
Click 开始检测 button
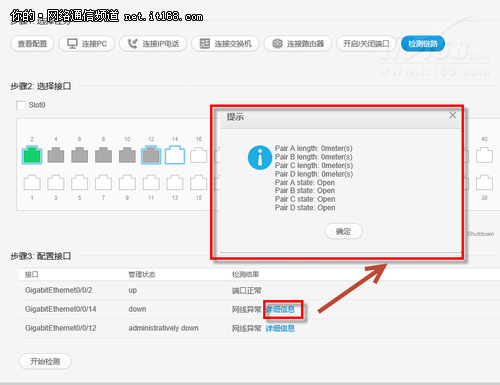(45, 361)
